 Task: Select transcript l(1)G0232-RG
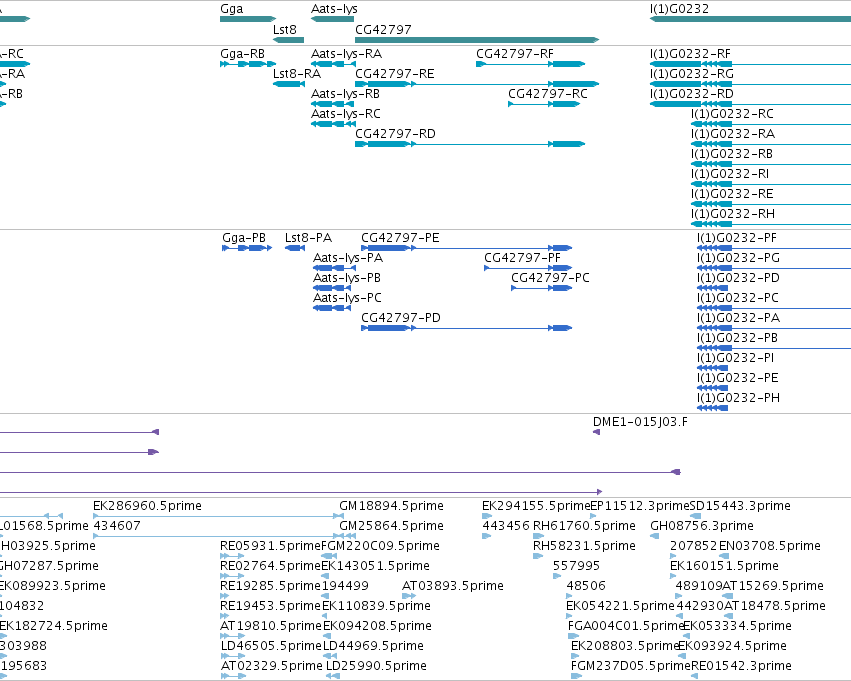[x=751, y=84]
